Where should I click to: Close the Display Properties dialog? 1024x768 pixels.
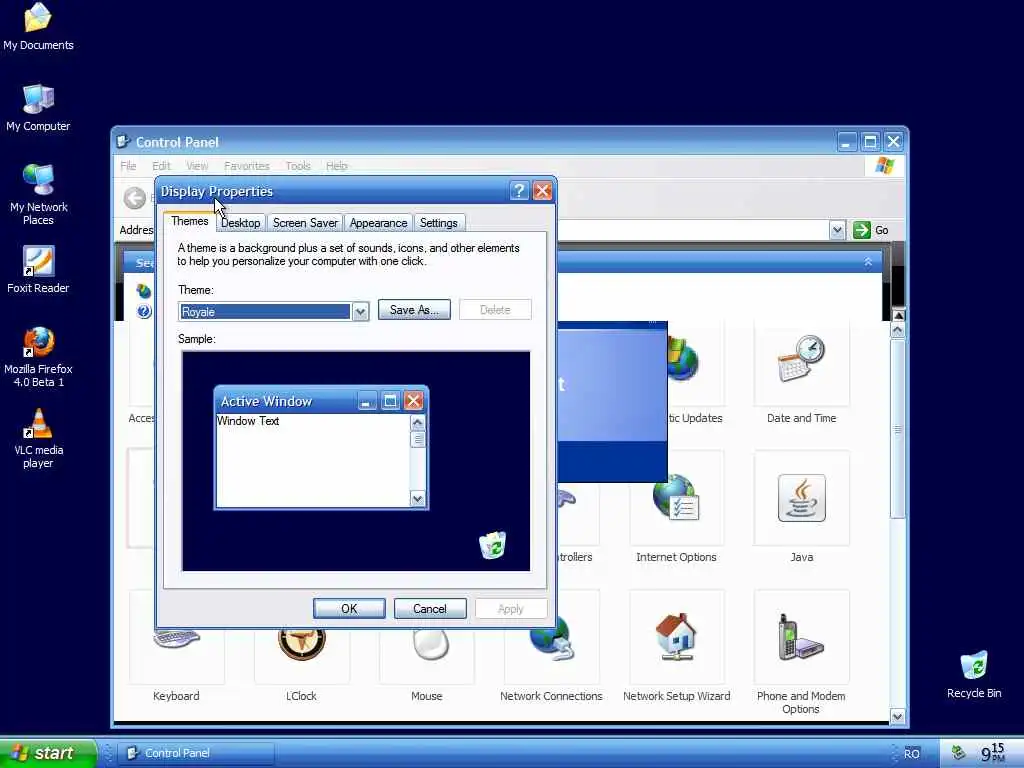coord(542,191)
